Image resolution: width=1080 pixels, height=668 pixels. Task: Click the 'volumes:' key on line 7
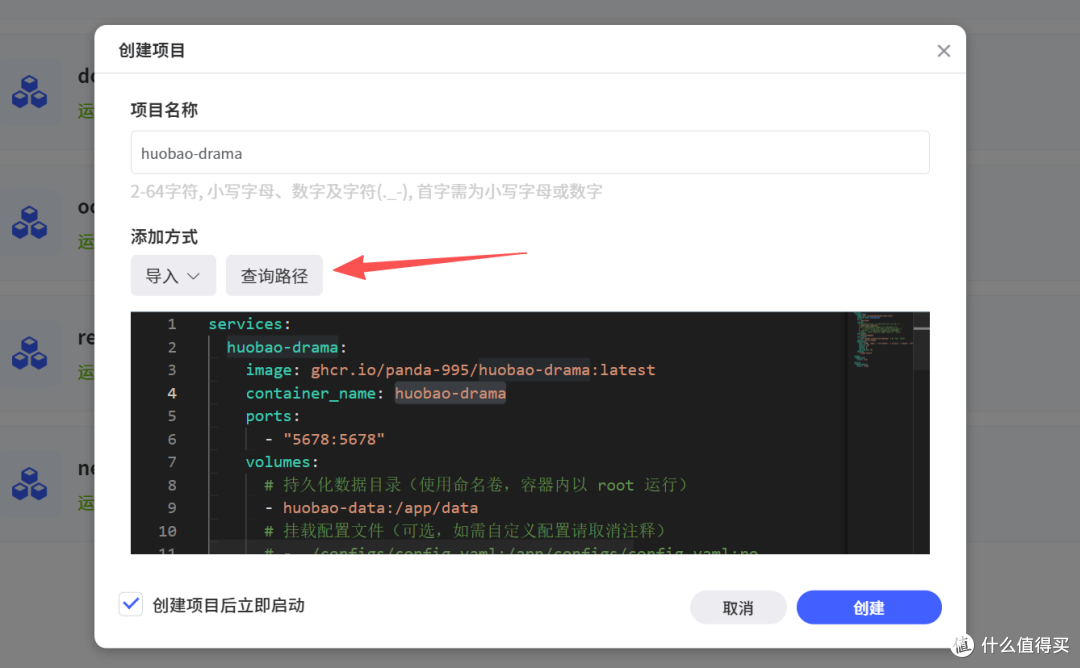click(282, 462)
